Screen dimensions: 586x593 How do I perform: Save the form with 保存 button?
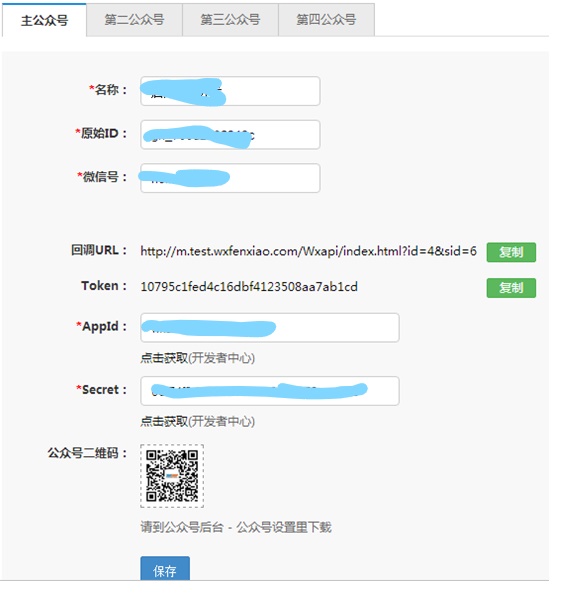click(165, 568)
